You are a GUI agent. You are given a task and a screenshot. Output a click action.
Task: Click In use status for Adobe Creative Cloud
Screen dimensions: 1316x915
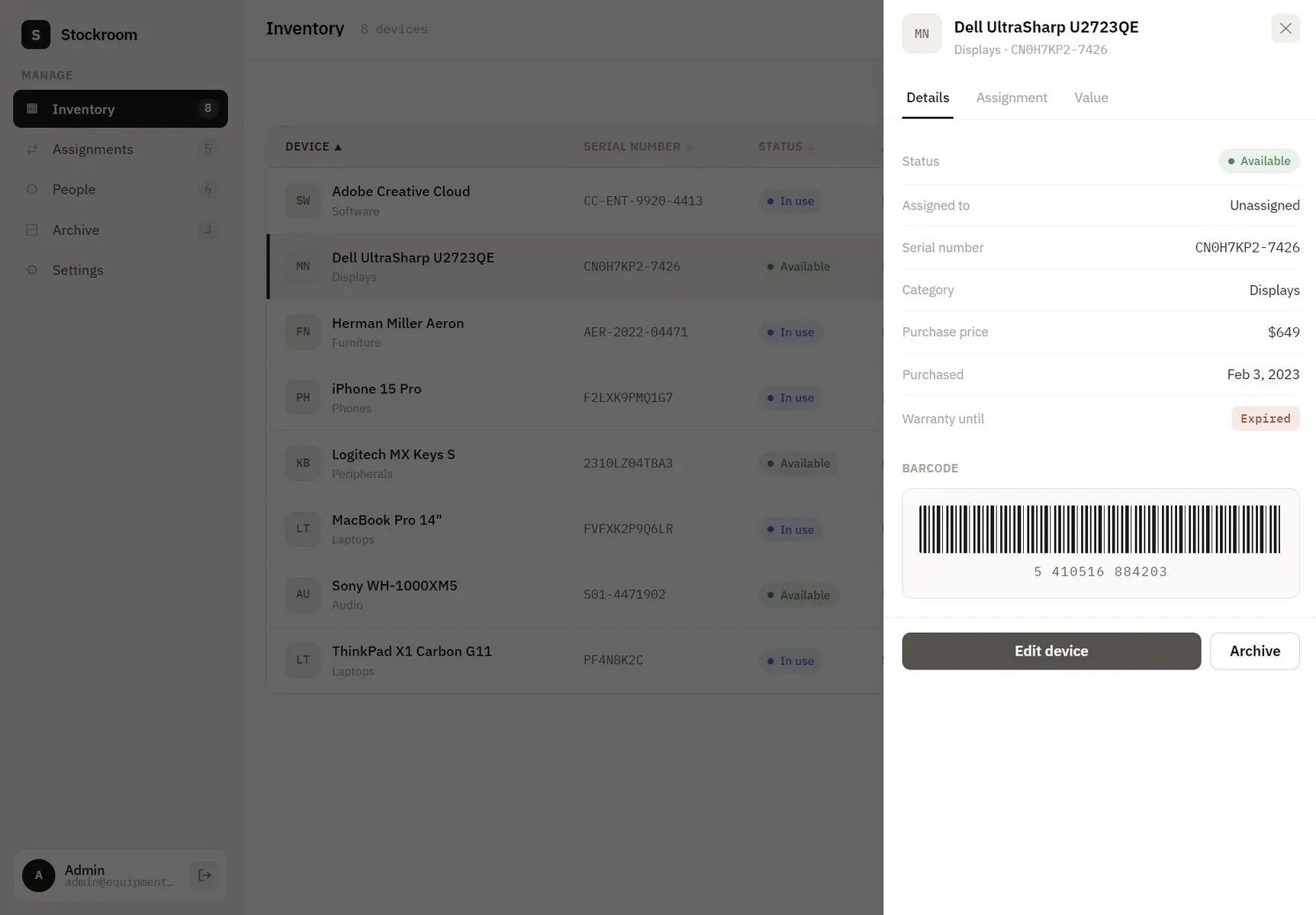pyautogui.click(x=790, y=201)
